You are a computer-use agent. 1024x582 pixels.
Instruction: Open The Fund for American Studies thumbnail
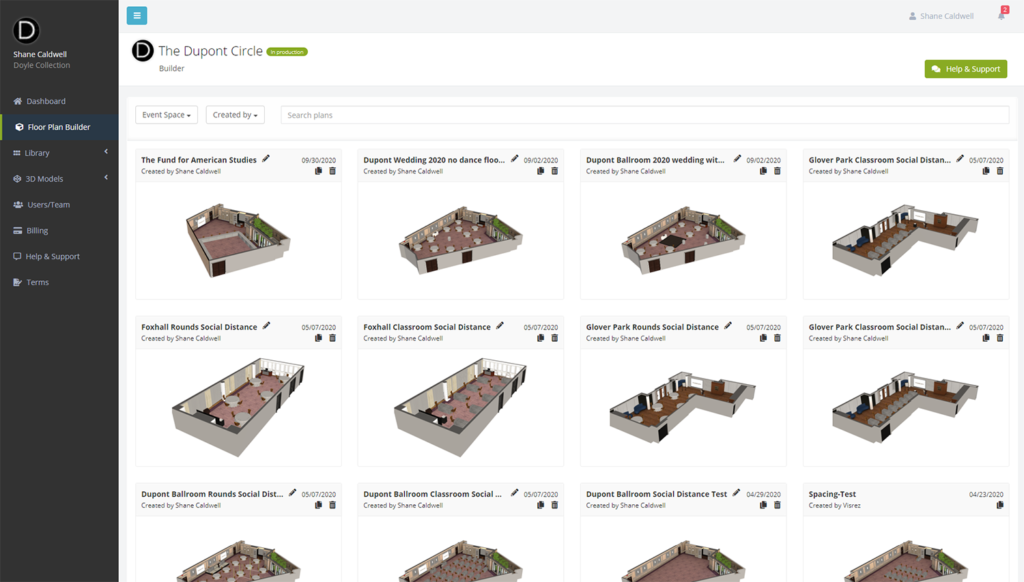coord(238,240)
